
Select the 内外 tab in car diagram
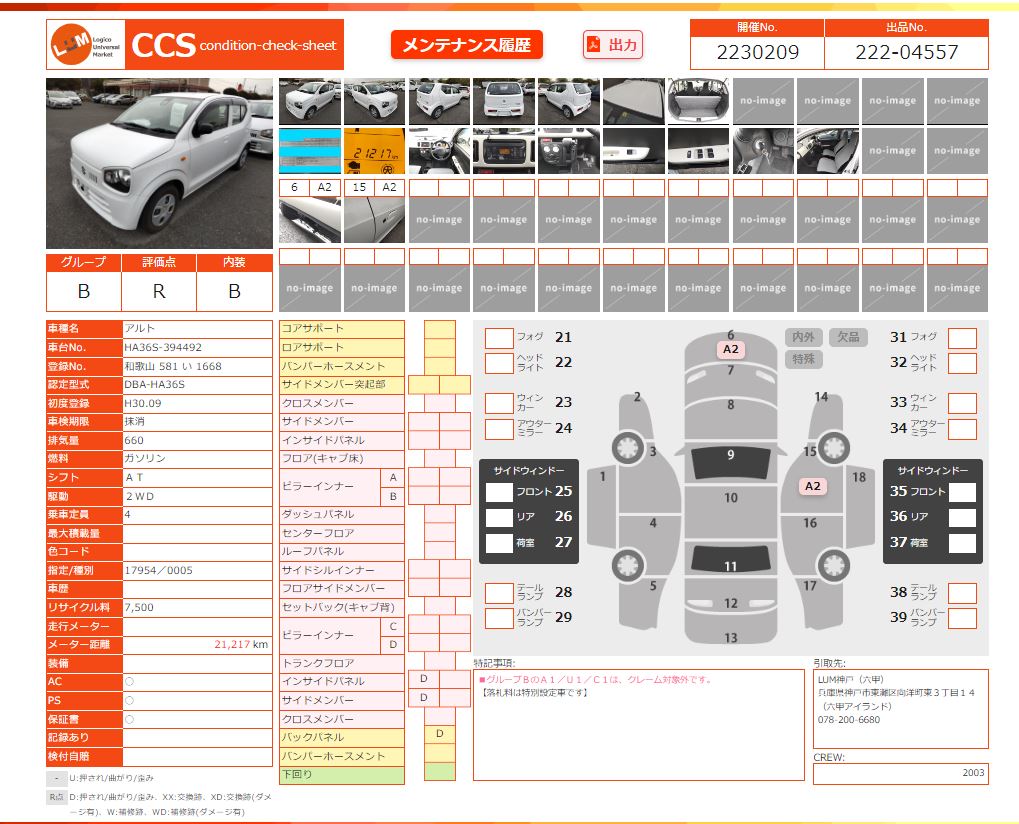tap(804, 337)
